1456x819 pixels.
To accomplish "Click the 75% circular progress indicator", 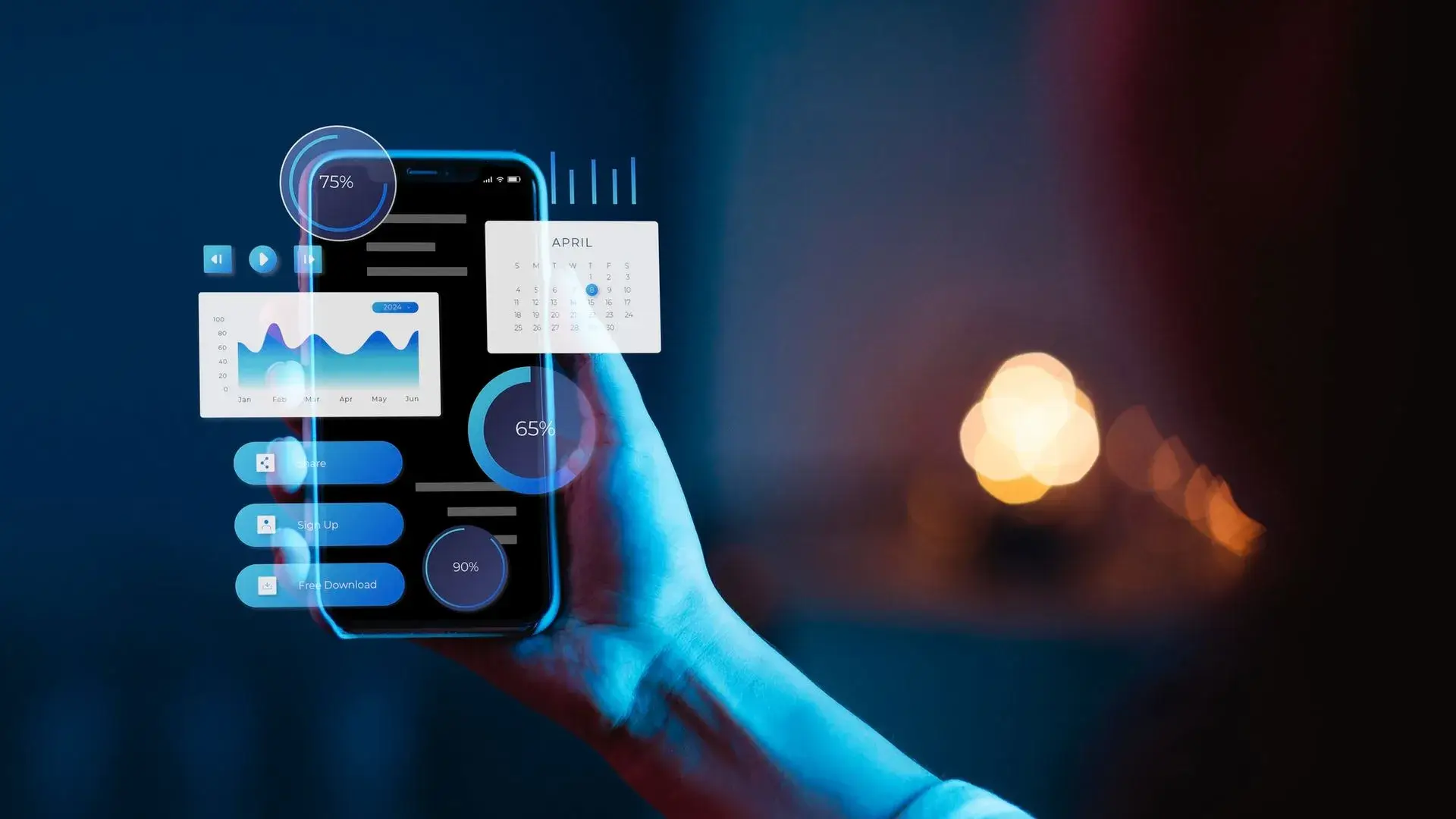I will coord(337,181).
